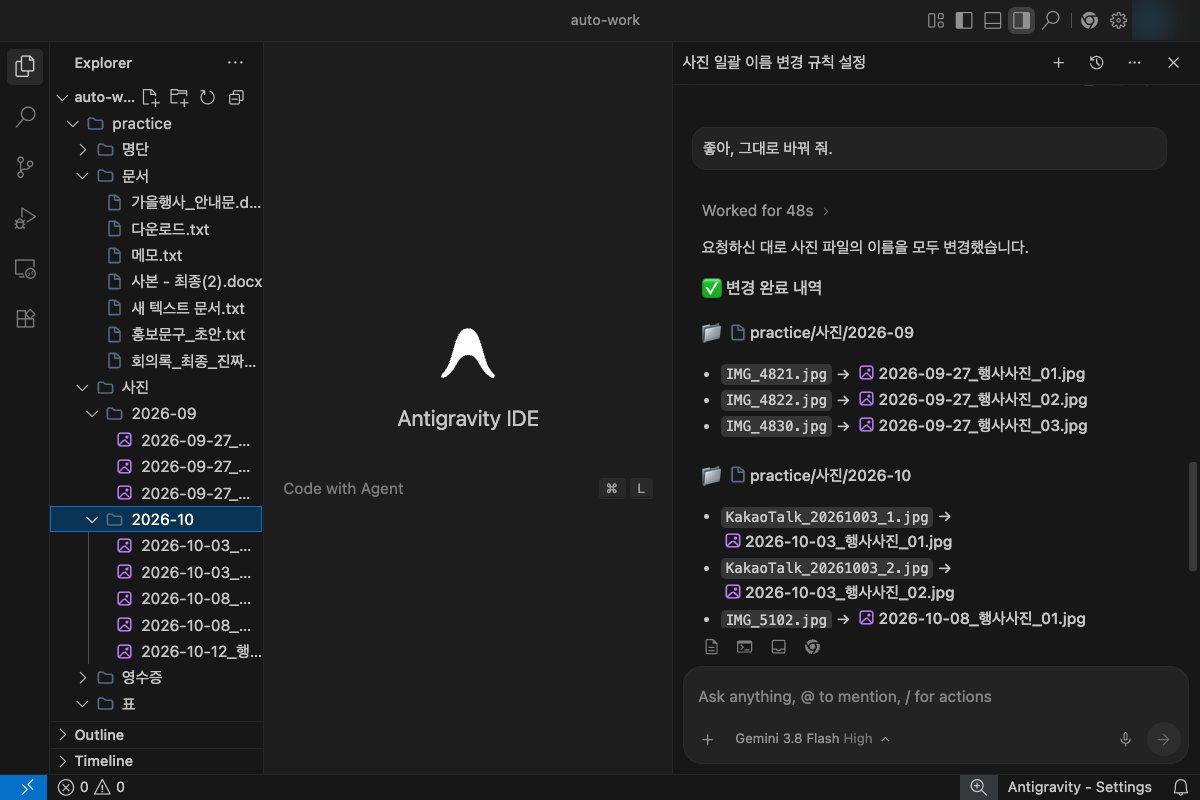Toggle the primary sidebar visibility

point(964,20)
